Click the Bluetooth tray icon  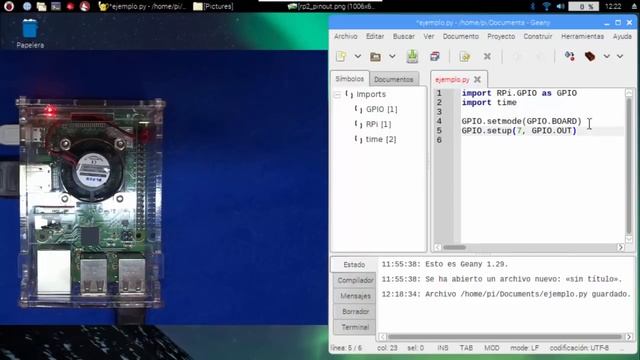[x=533, y=6]
